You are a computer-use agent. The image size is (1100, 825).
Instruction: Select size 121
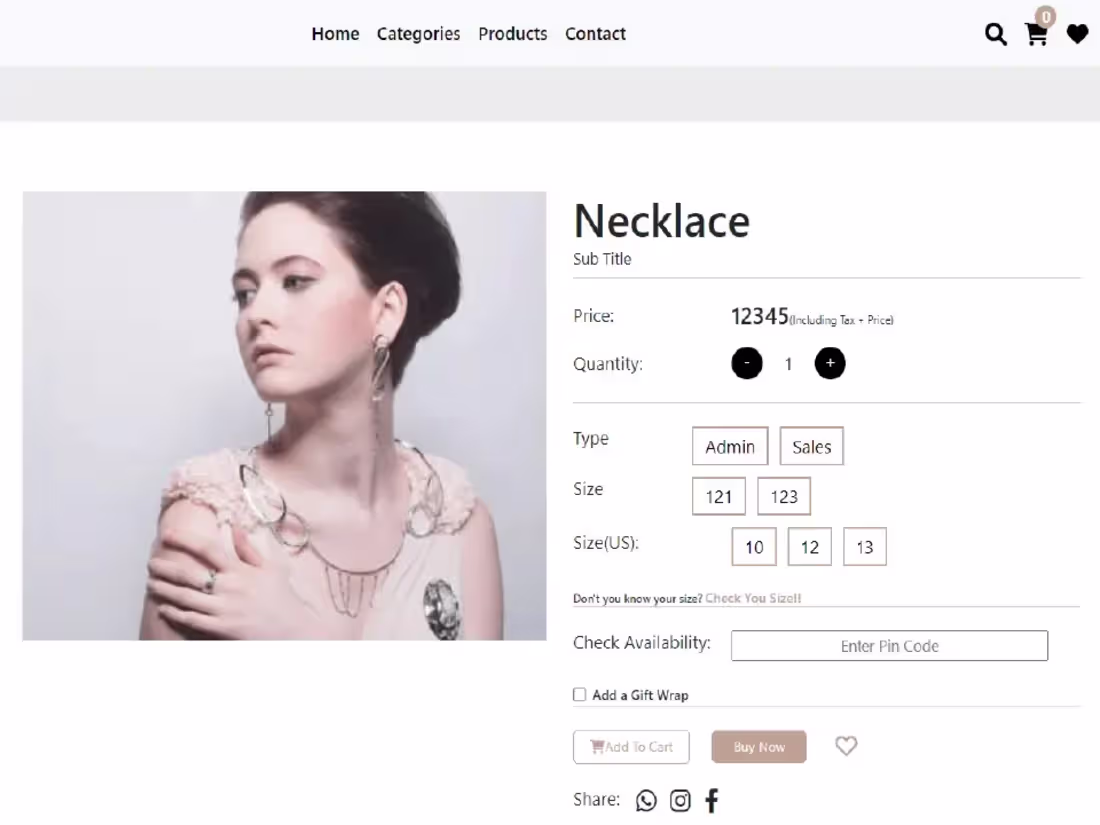click(718, 496)
